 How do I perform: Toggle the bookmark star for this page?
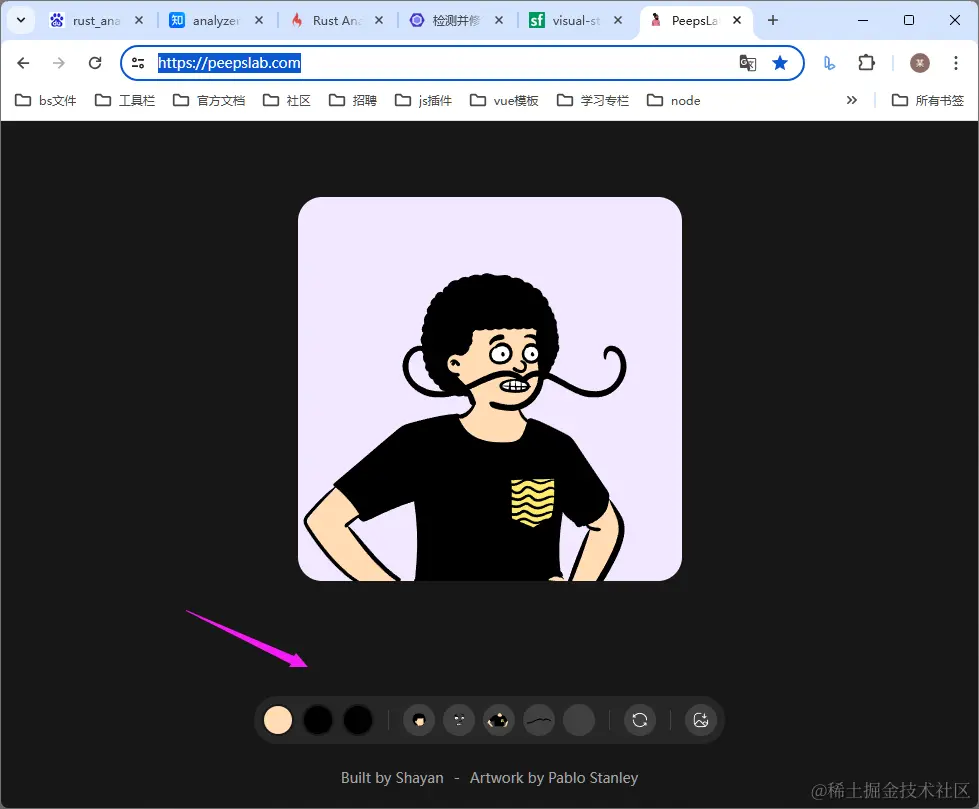click(780, 63)
